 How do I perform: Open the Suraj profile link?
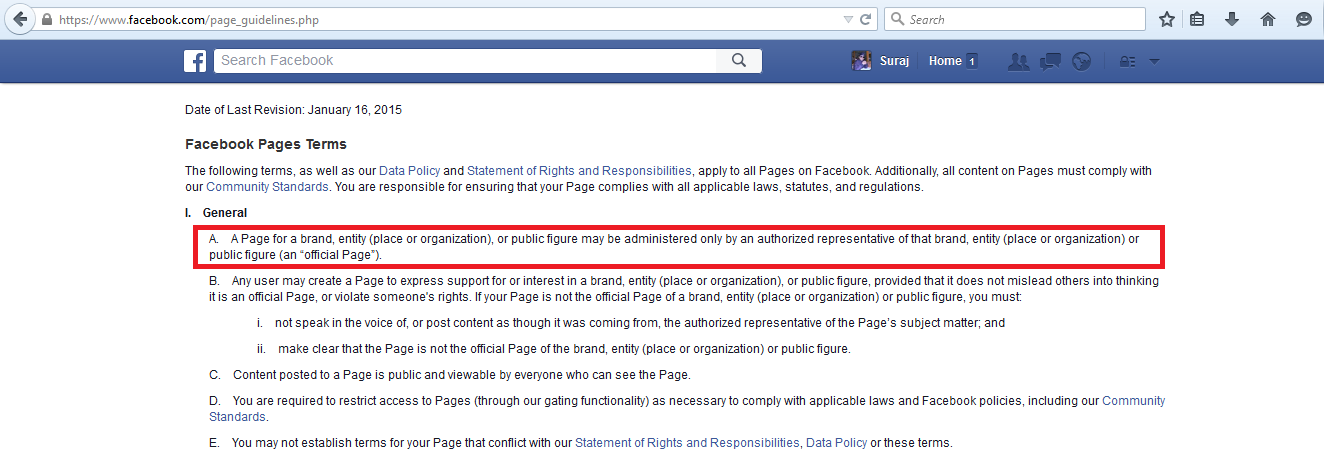pyautogui.click(x=893, y=61)
